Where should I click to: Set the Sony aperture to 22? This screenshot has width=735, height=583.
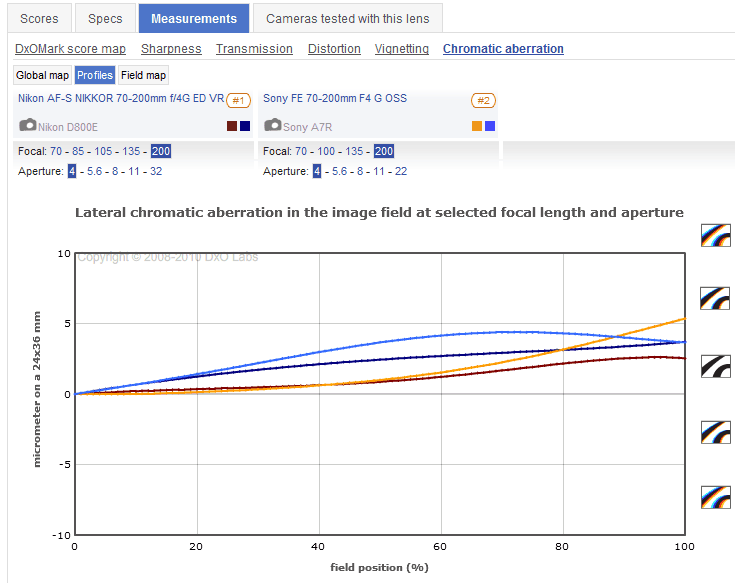pyautogui.click(x=400, y=171)
